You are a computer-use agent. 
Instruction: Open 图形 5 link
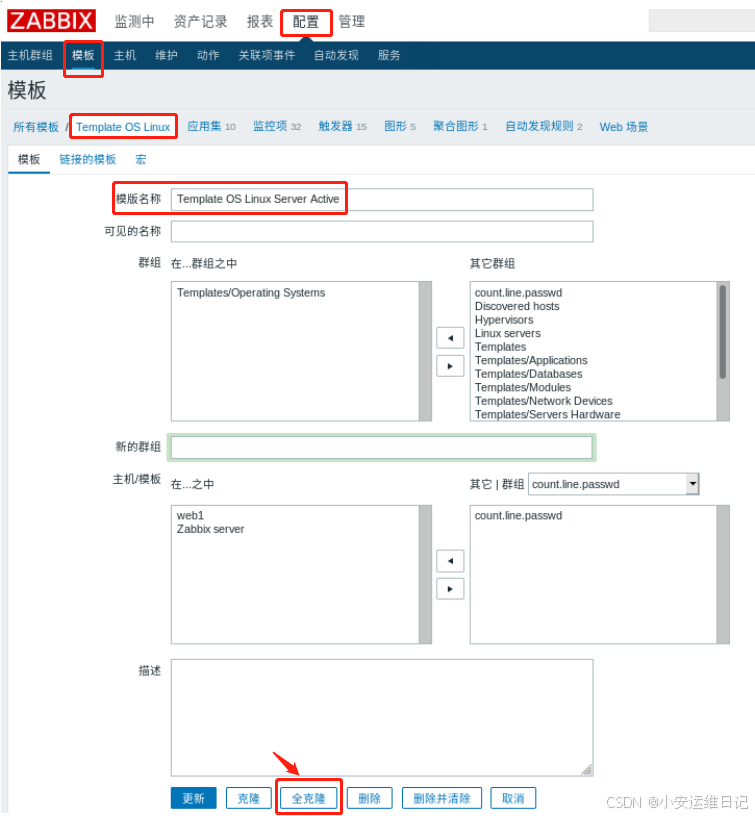[x=400, y=126]
